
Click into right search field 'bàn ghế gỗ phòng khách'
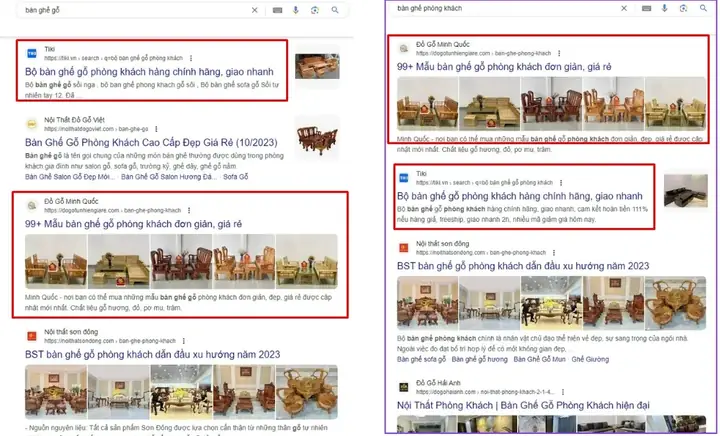(500, 7)
